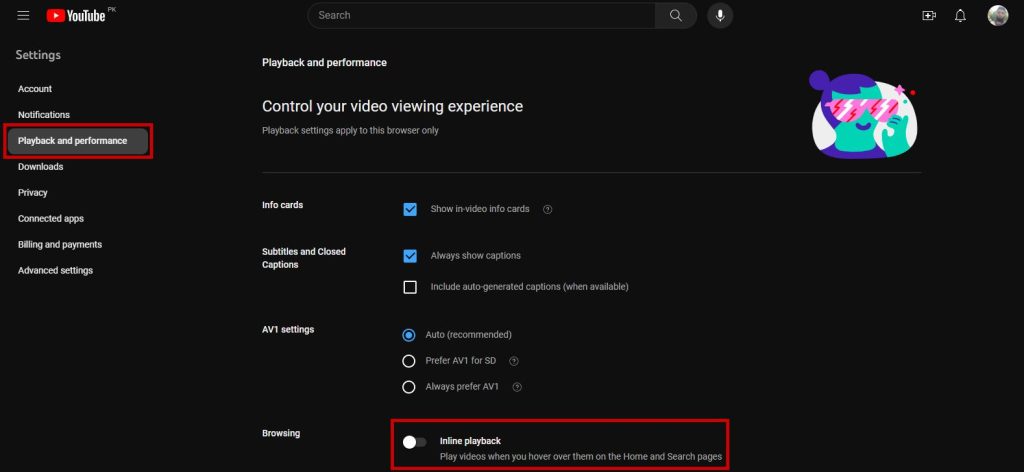This screenshot has width=1024, height=472.
Task: Click the YouTube logo
Action: click(x=75, y=16)
